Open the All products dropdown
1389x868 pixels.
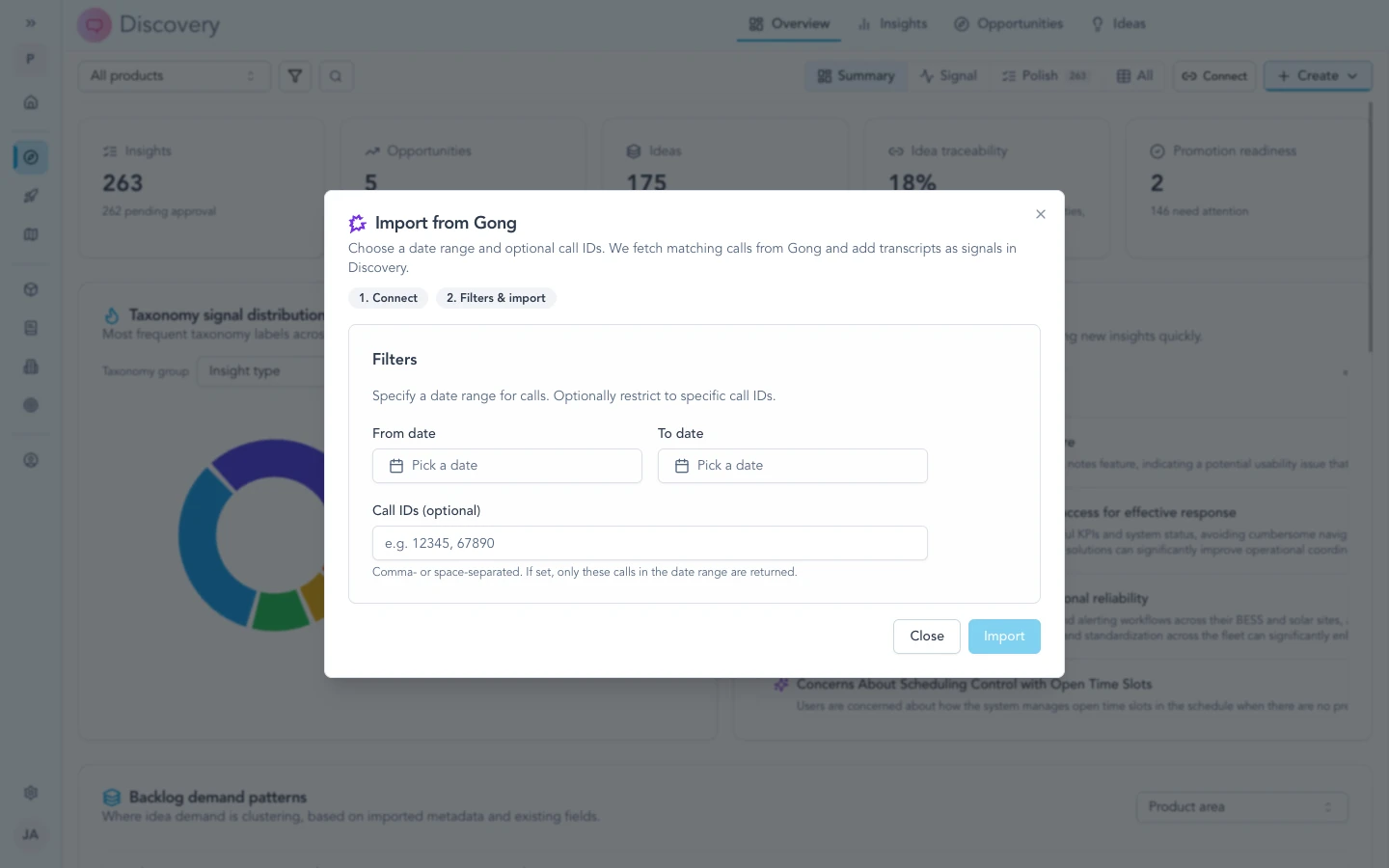click(x=174, y=76)
